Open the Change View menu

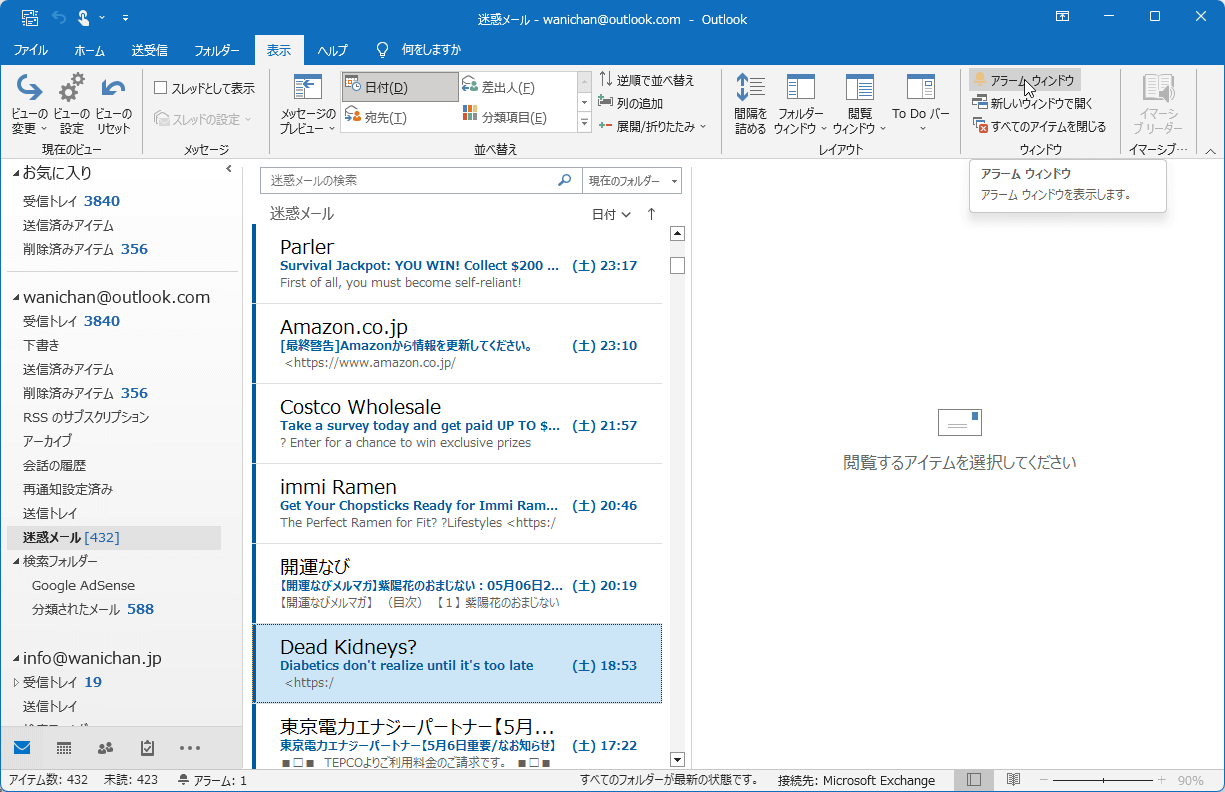coord(29,104)
